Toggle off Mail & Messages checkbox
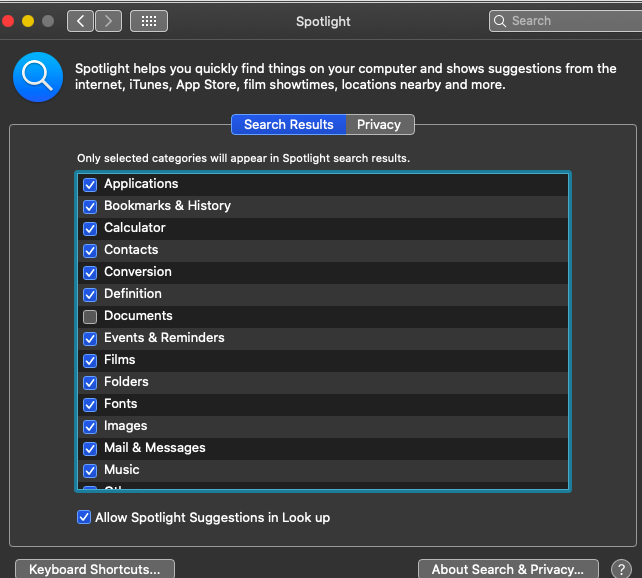 pyautogui.click(x=90, y=449)
